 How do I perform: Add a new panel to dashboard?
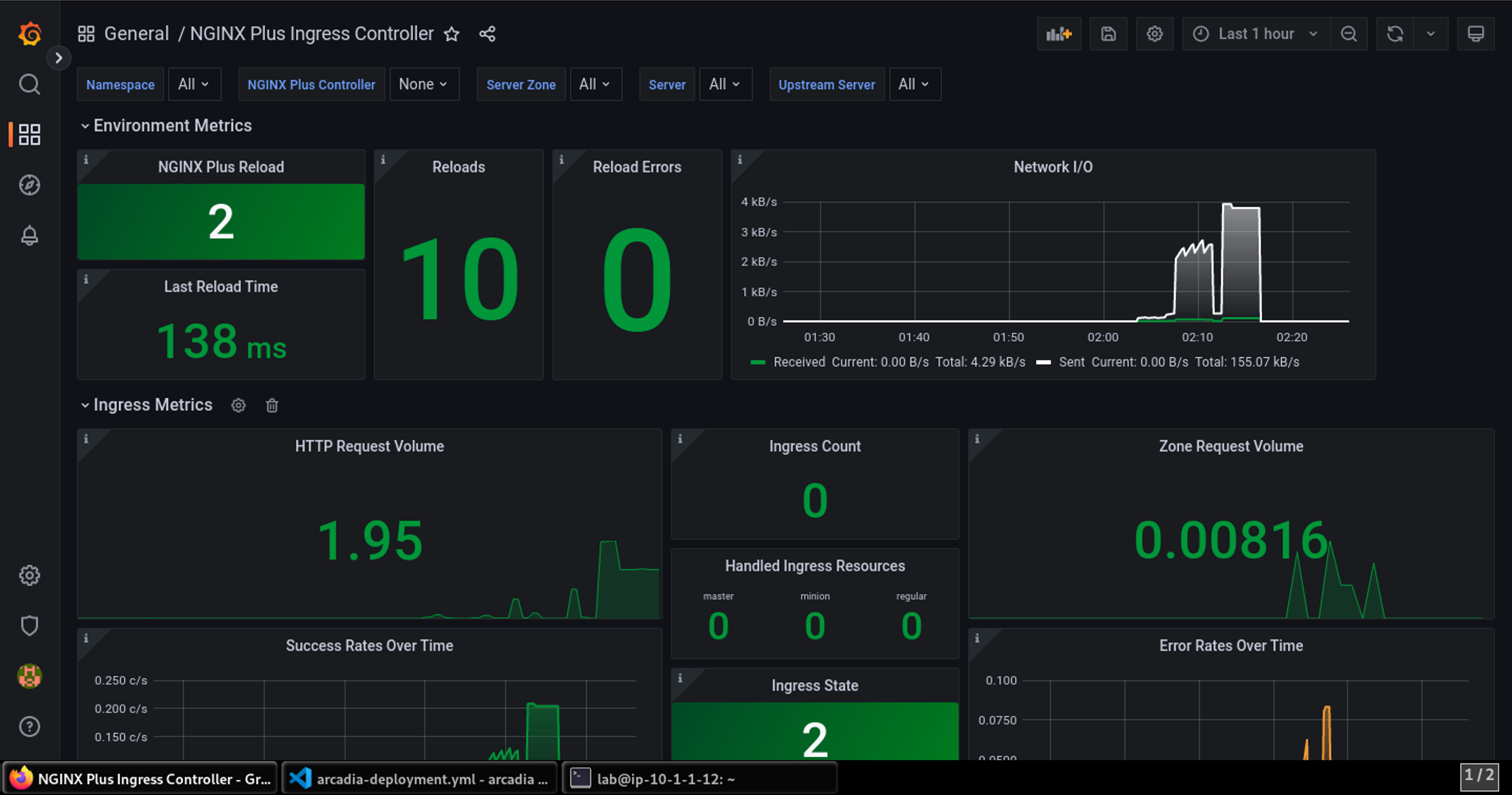(x=1059, y=34)
